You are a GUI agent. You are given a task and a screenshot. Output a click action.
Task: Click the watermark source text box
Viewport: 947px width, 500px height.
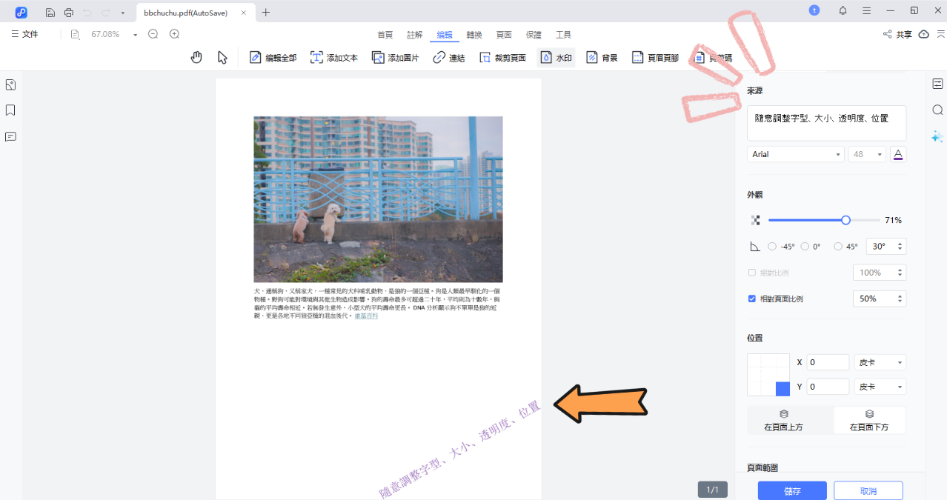click(x=826, y=123)
